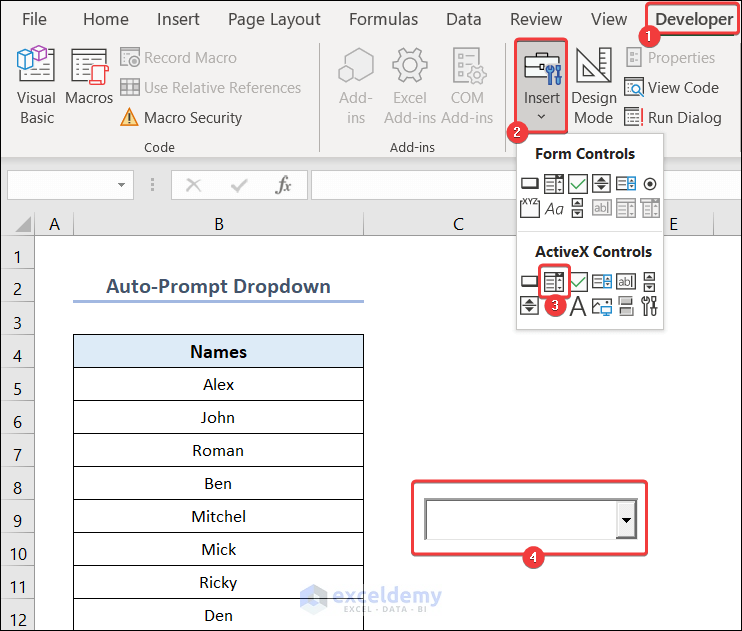Click the formula bar Enter checkmark
742x631 pixels.
pos(239,185)
